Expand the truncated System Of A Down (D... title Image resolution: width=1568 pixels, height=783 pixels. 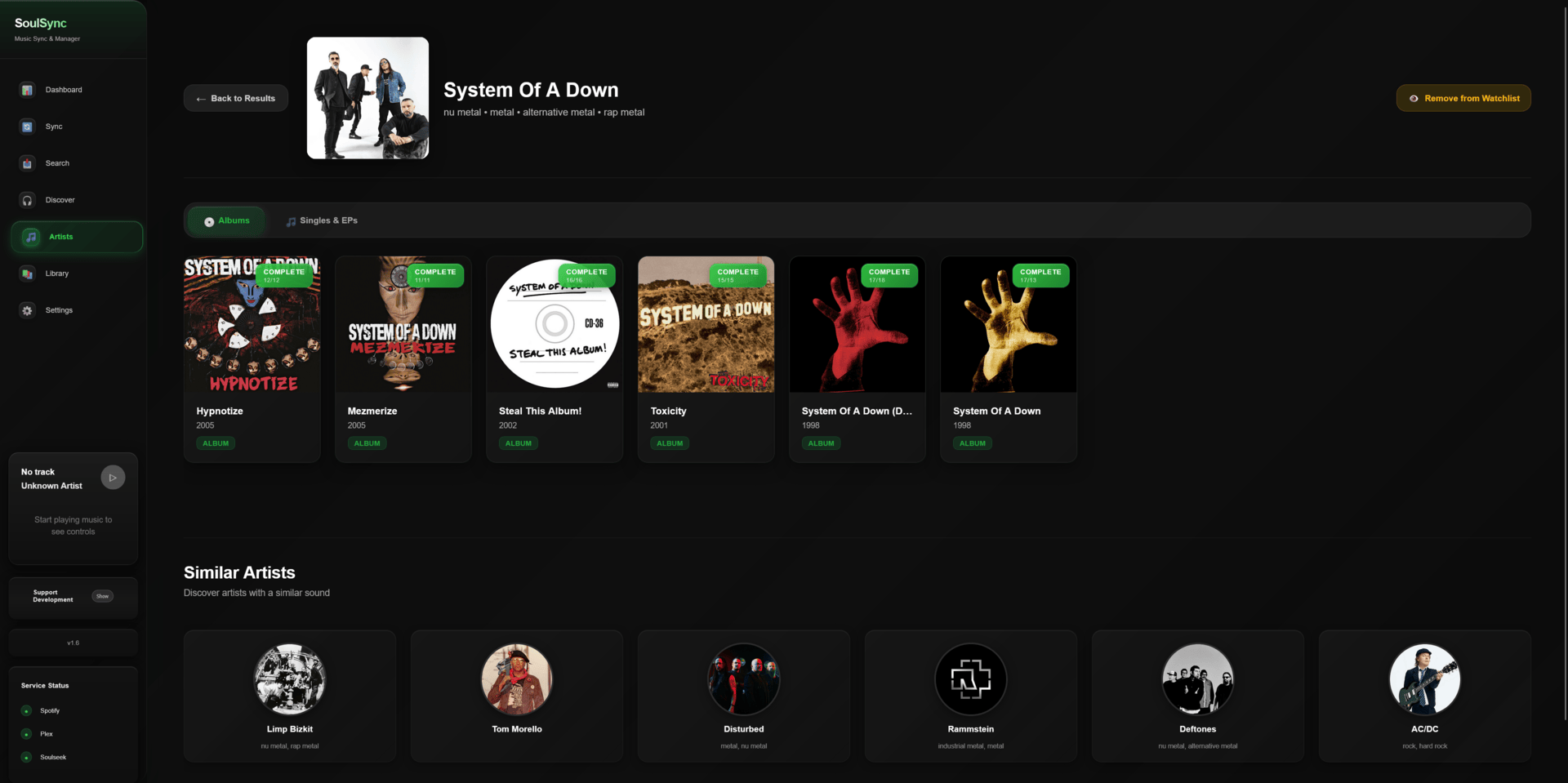pyautogui.click(x=857, y=411)
